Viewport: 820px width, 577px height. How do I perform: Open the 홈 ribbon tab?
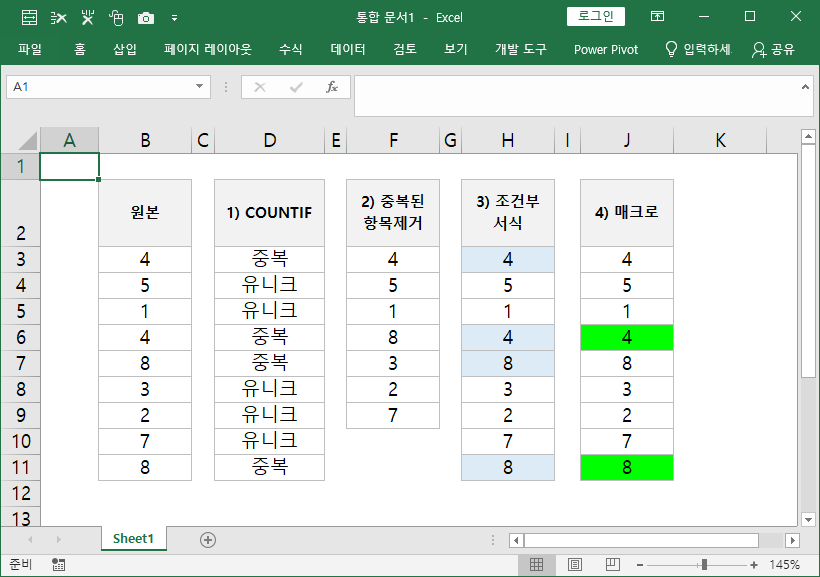coord(79,49)
